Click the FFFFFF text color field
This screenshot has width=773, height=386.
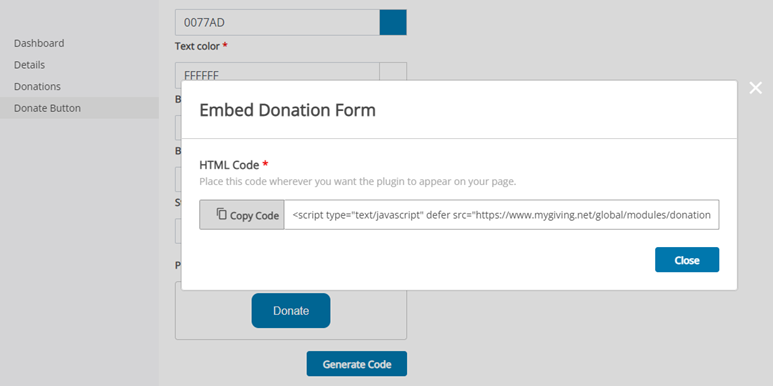click(277, 72)
